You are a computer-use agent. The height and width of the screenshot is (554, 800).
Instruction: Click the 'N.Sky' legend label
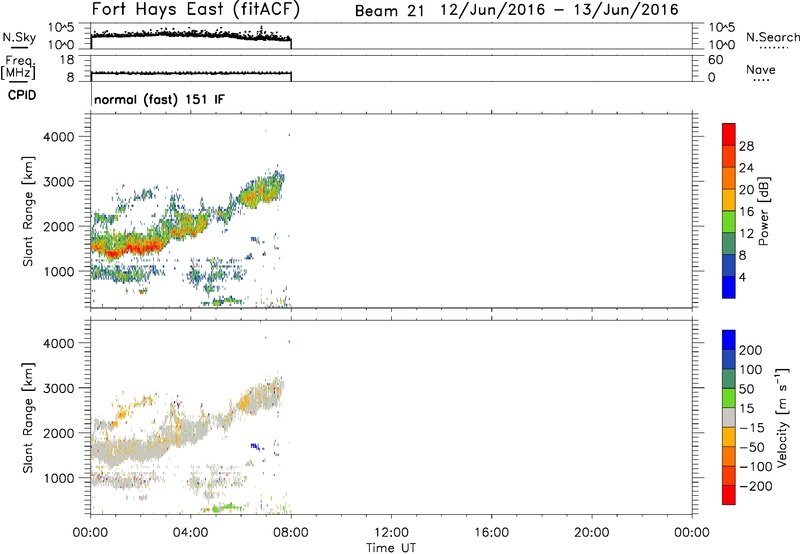(19, 37)
